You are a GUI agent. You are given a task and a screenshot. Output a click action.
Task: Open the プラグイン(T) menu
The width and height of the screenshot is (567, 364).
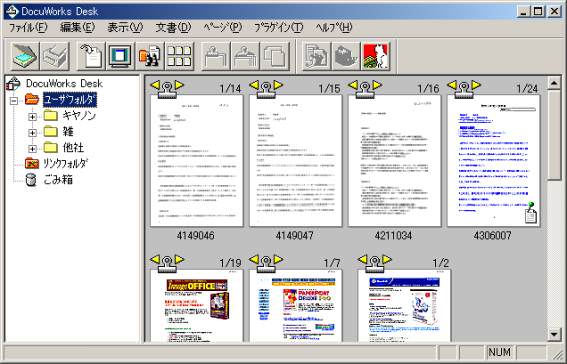tap(278, 27)
